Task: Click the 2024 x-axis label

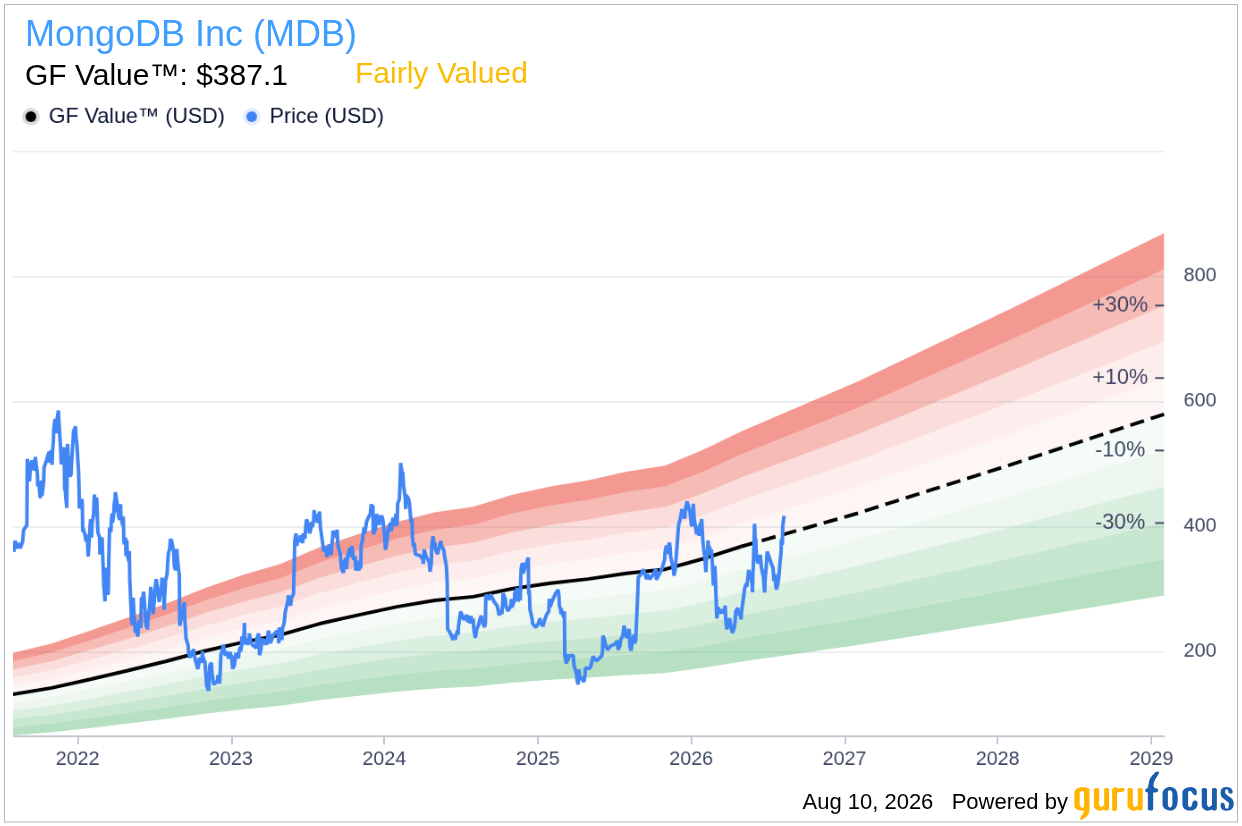Action: coord(384,758)
